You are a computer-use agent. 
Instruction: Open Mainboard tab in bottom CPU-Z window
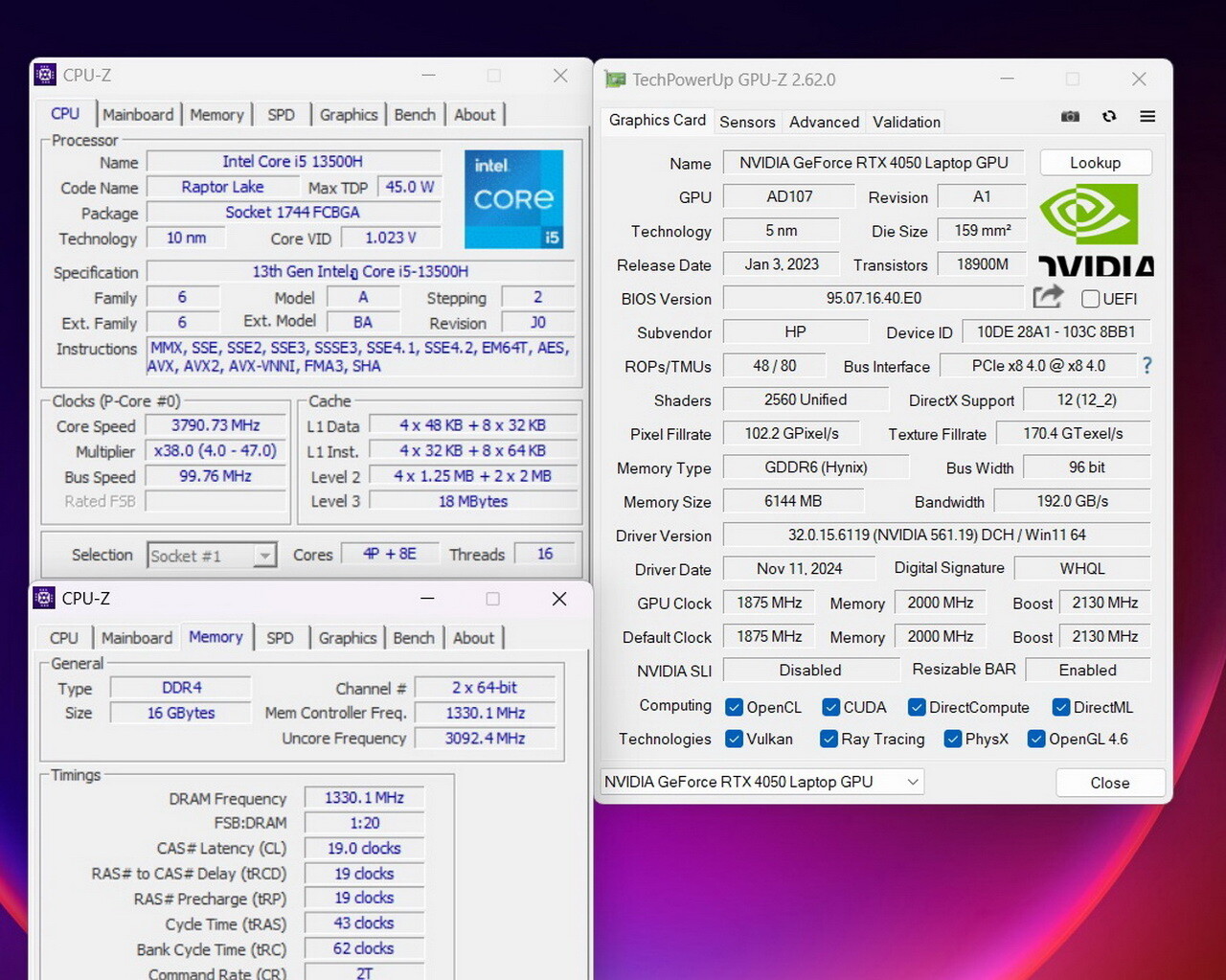coord(137,638)
